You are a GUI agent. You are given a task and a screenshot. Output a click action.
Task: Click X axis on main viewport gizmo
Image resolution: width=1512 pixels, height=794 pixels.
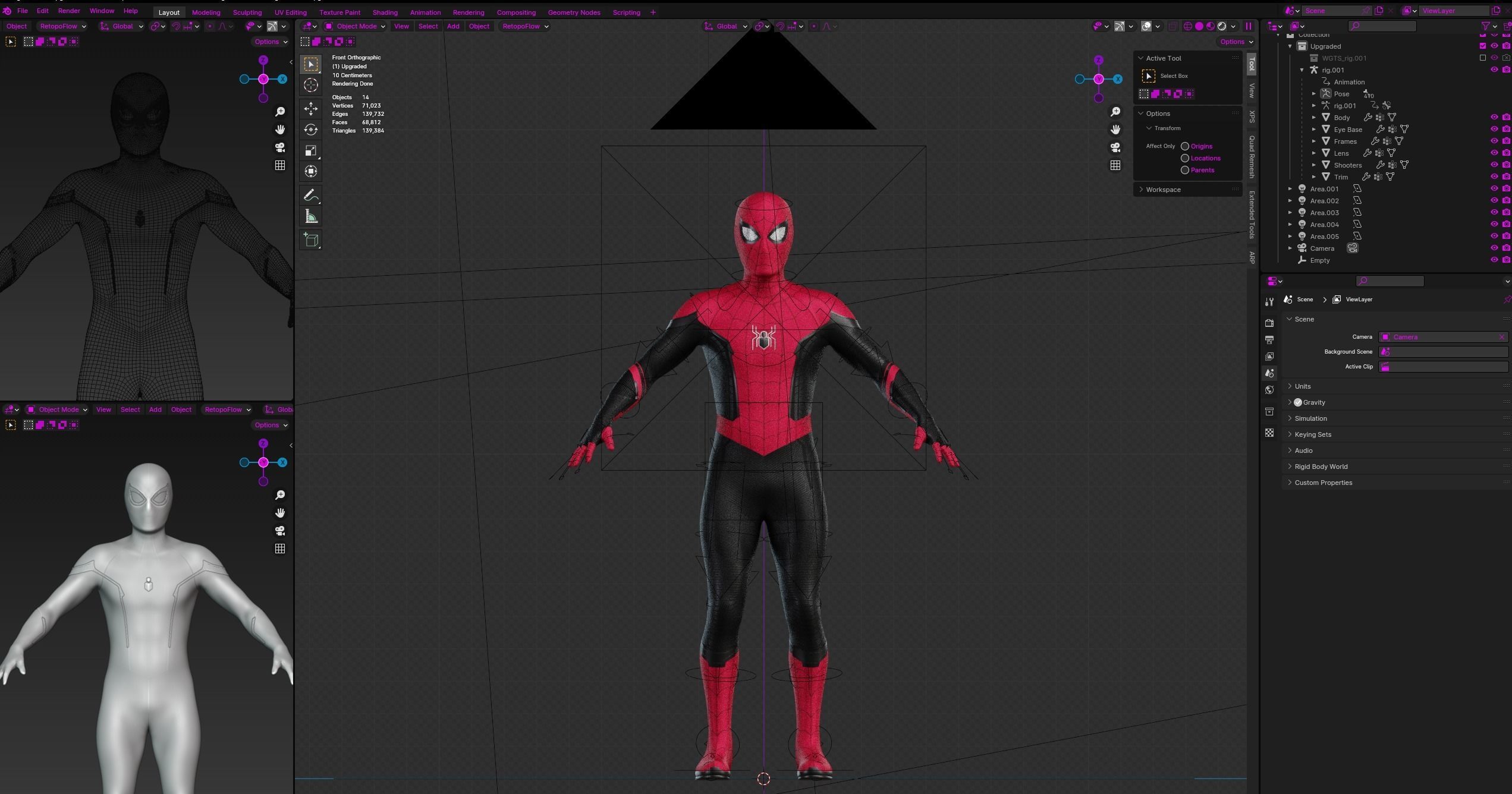1118,79
